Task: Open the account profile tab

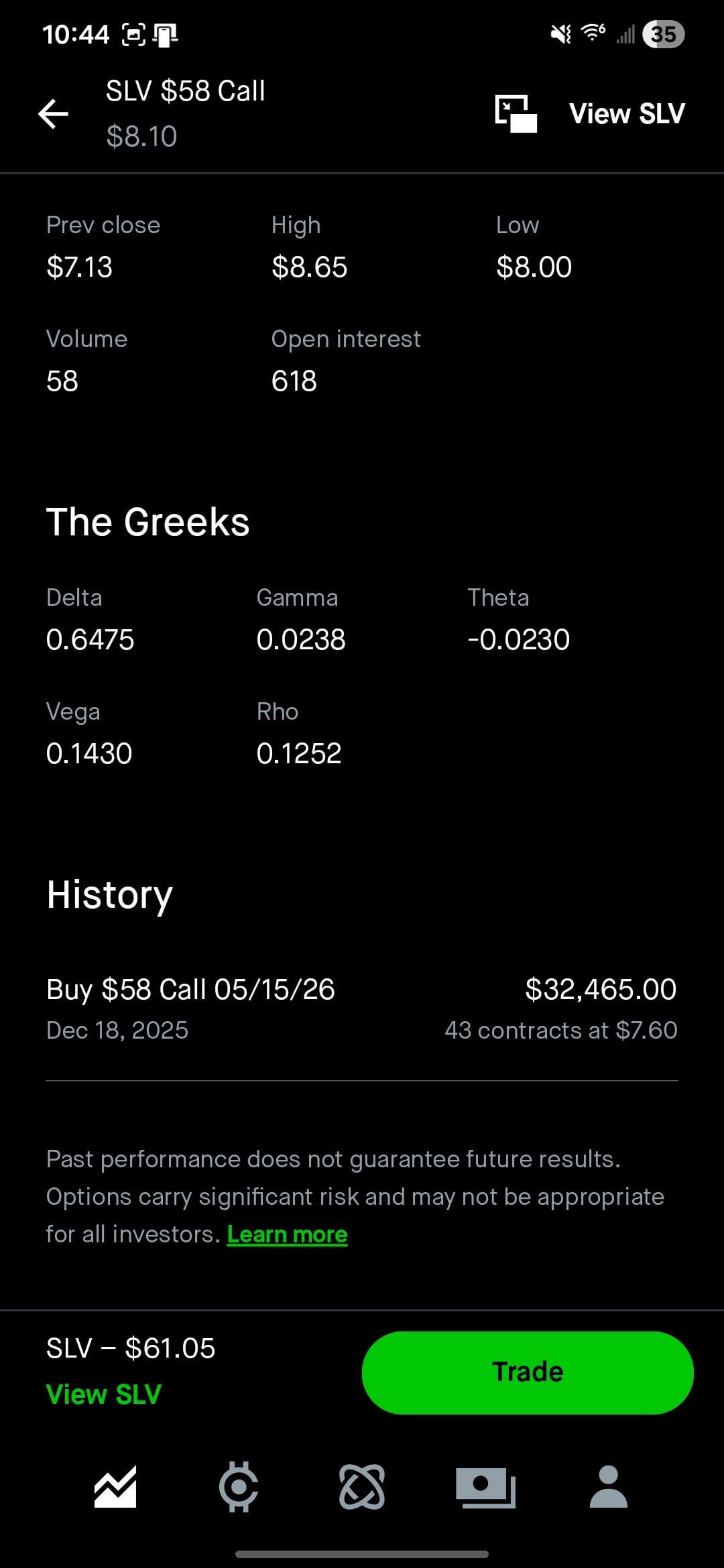Action: (609, 1487)
